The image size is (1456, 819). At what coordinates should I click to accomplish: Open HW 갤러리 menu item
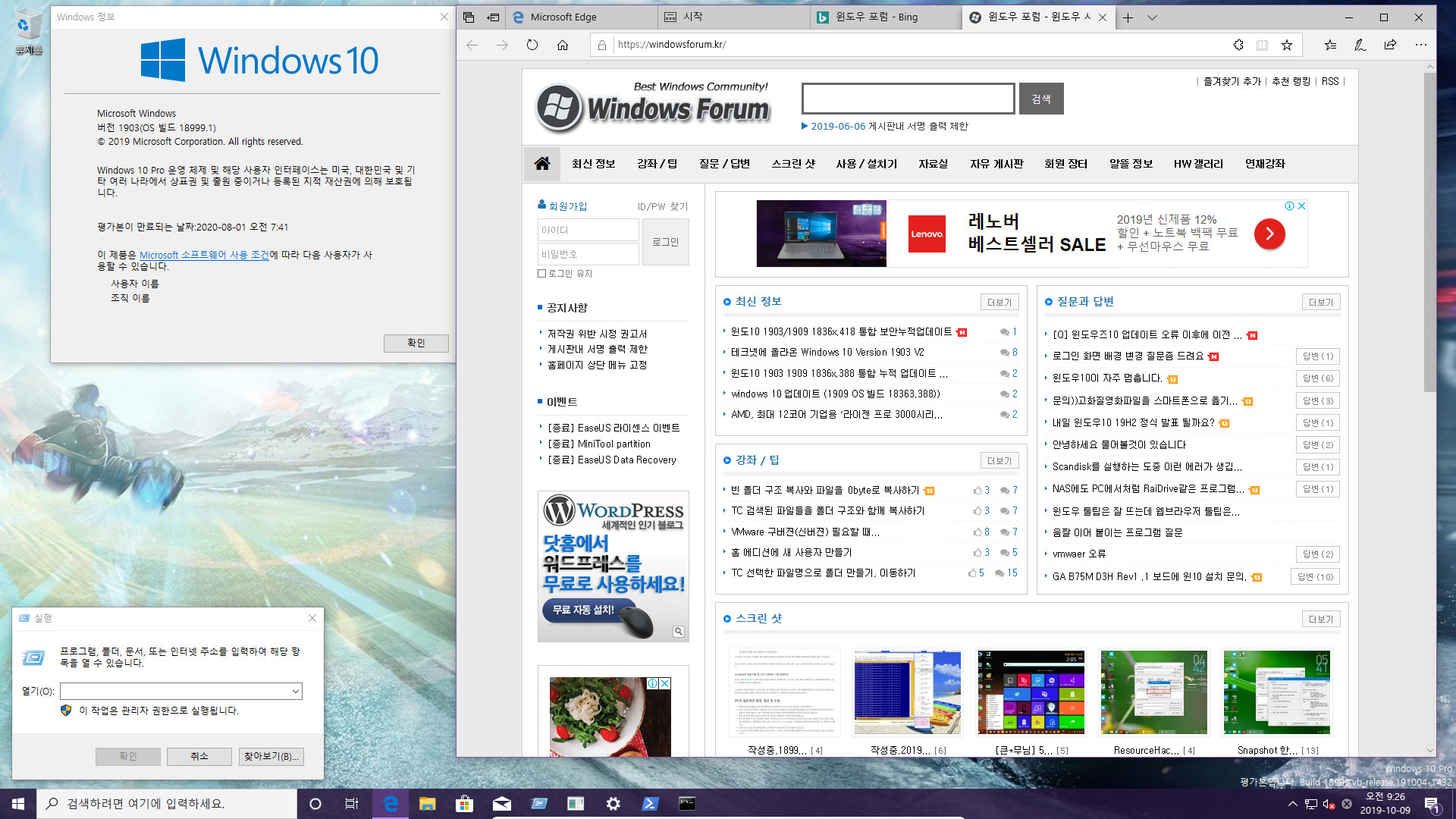(x=1198, y=164)
